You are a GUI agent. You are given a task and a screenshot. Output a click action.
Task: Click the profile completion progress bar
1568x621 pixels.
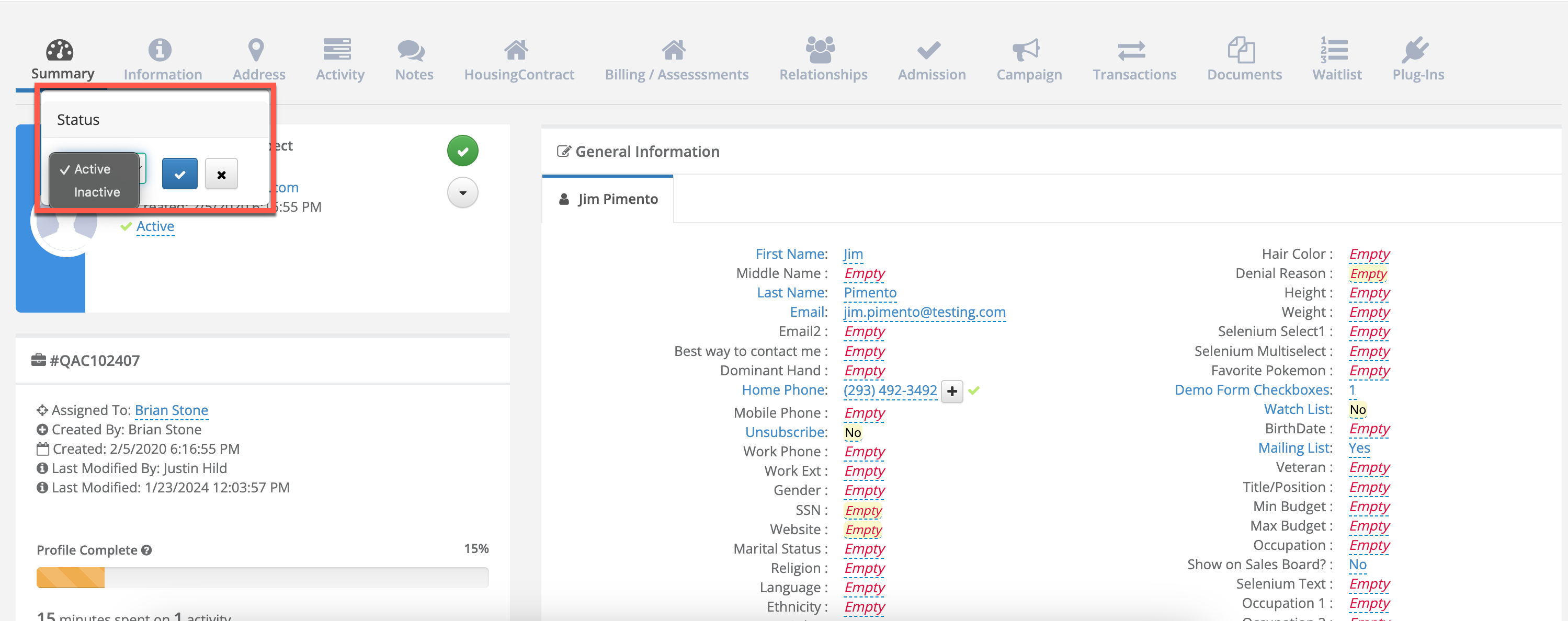(x=263, y=577)
